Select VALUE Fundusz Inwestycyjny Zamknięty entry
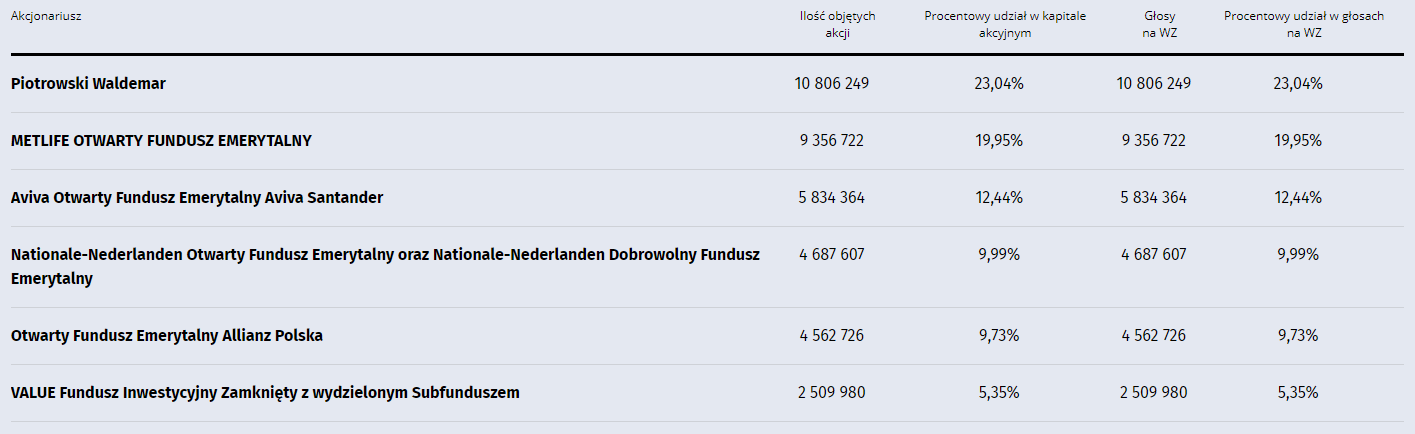Screen dimensions: 1415x434 265,393
